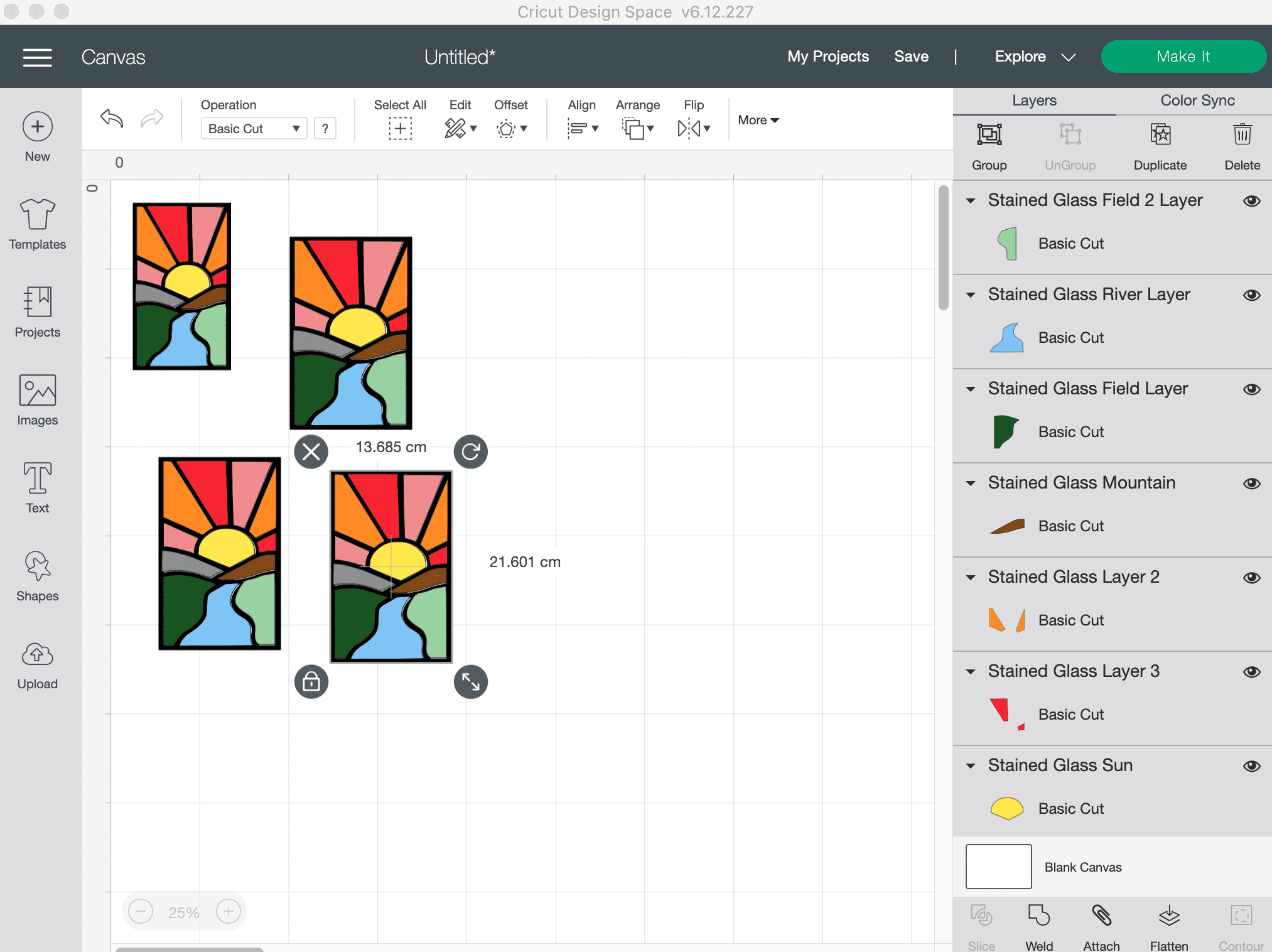Collapse the Stained Glass Layer 2 group

point(969,576)
